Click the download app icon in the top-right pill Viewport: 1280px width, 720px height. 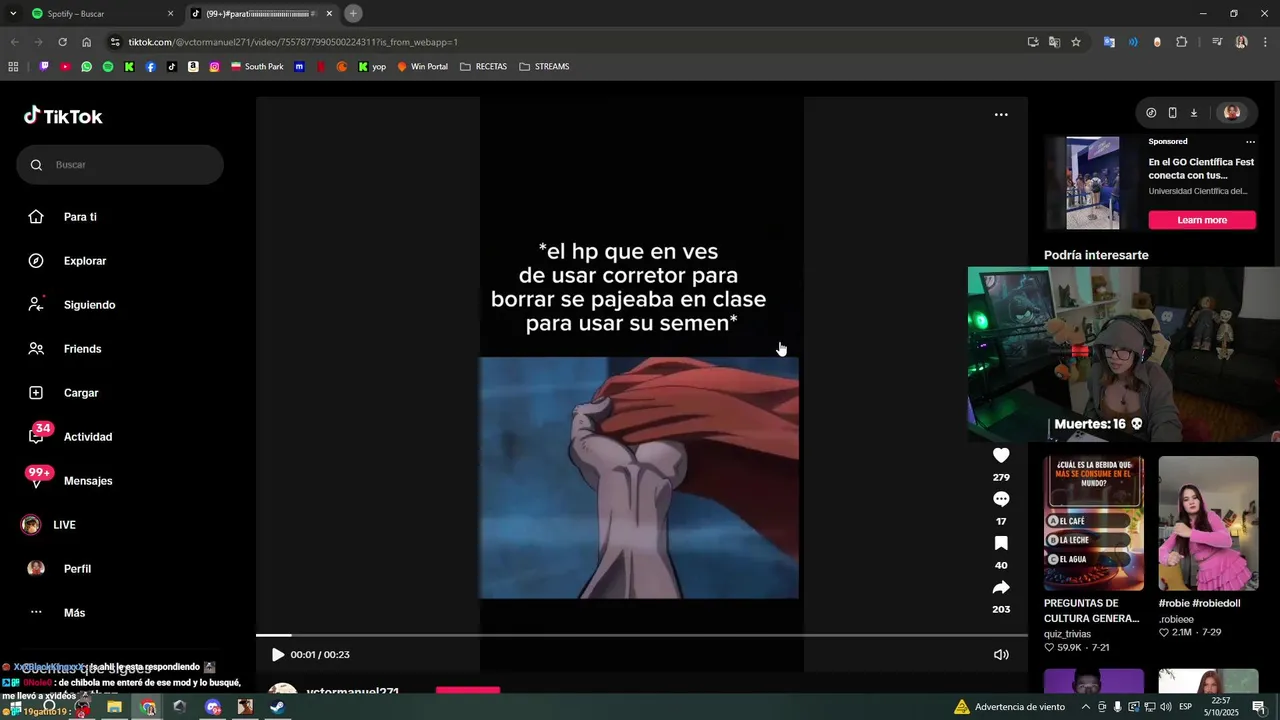coord(1193,113)
